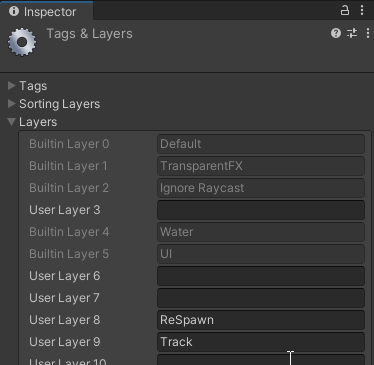This screenshot has height=365, width=374.
Task: Click the Tags & Layers gear icon
Action: click(x=22, y=42)
